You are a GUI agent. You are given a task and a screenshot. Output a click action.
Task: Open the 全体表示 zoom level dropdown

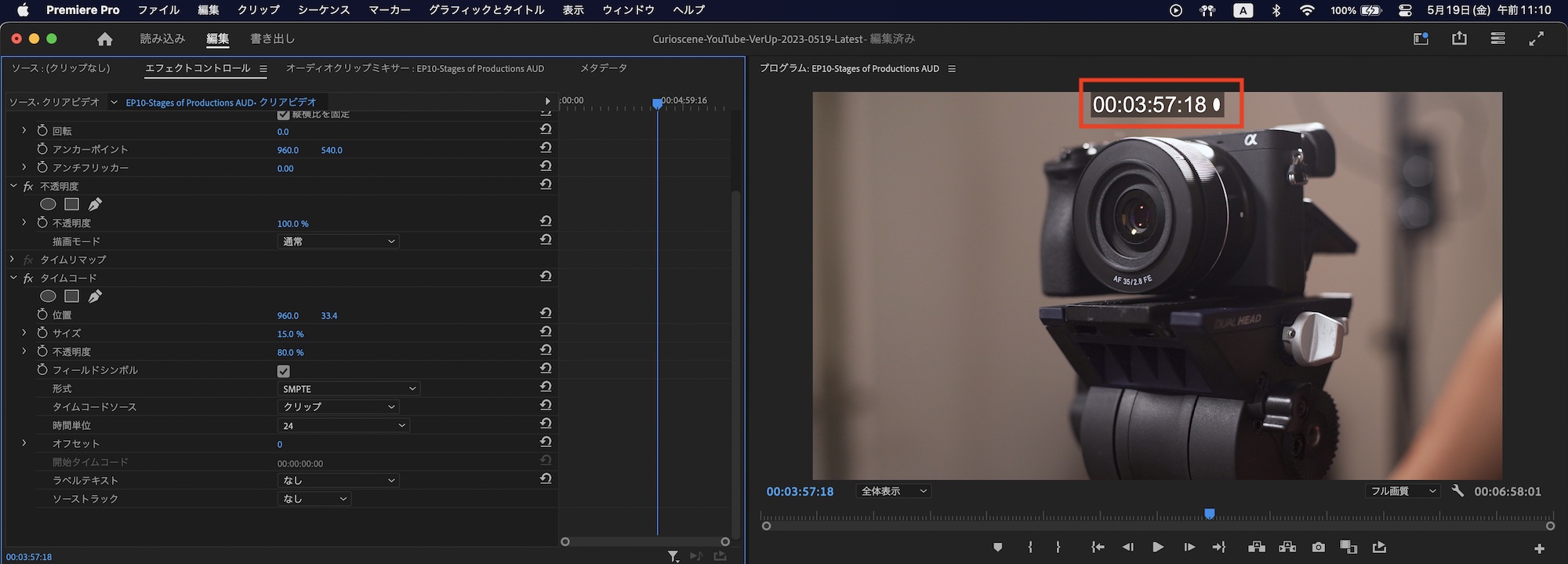pos(894,491)
